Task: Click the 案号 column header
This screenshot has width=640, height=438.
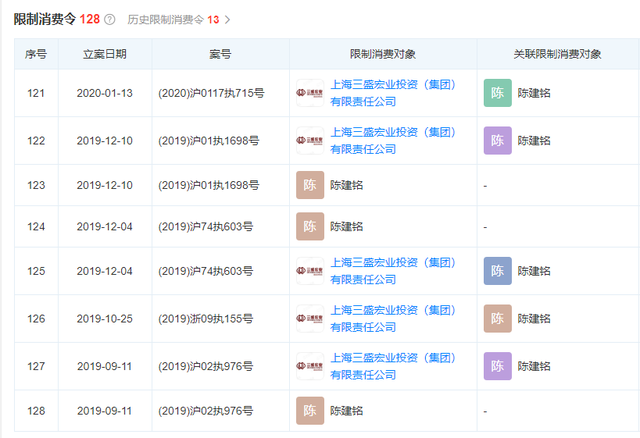Action: tap(220, 54)
